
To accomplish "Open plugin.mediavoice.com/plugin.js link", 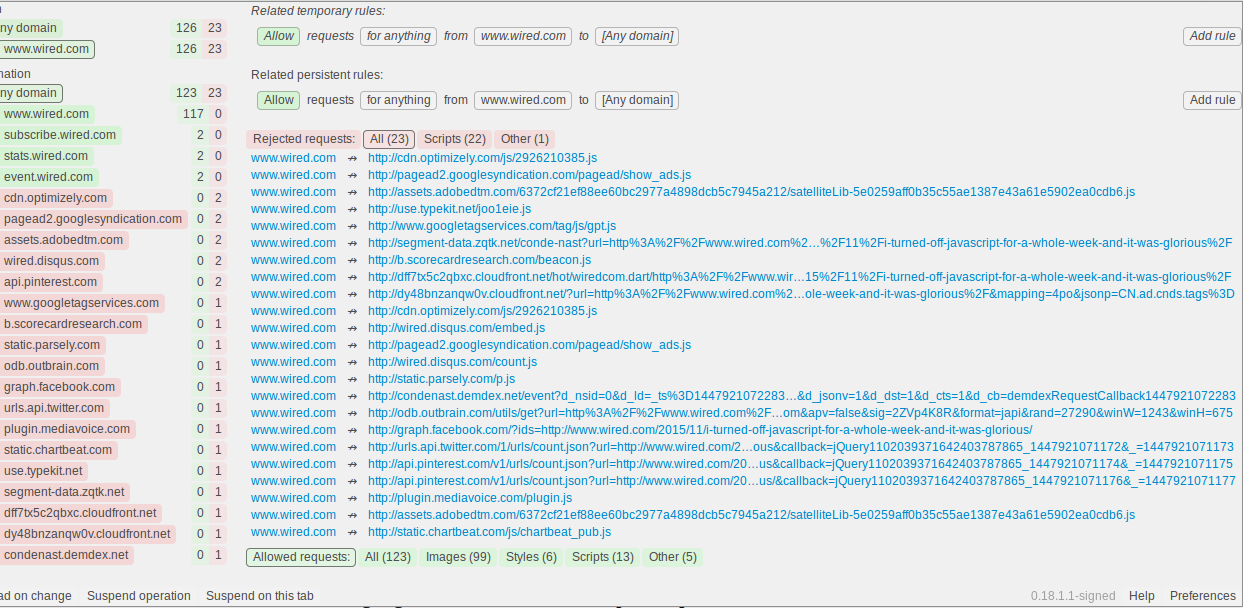I will pyautogui.click(x=470, y=498).
